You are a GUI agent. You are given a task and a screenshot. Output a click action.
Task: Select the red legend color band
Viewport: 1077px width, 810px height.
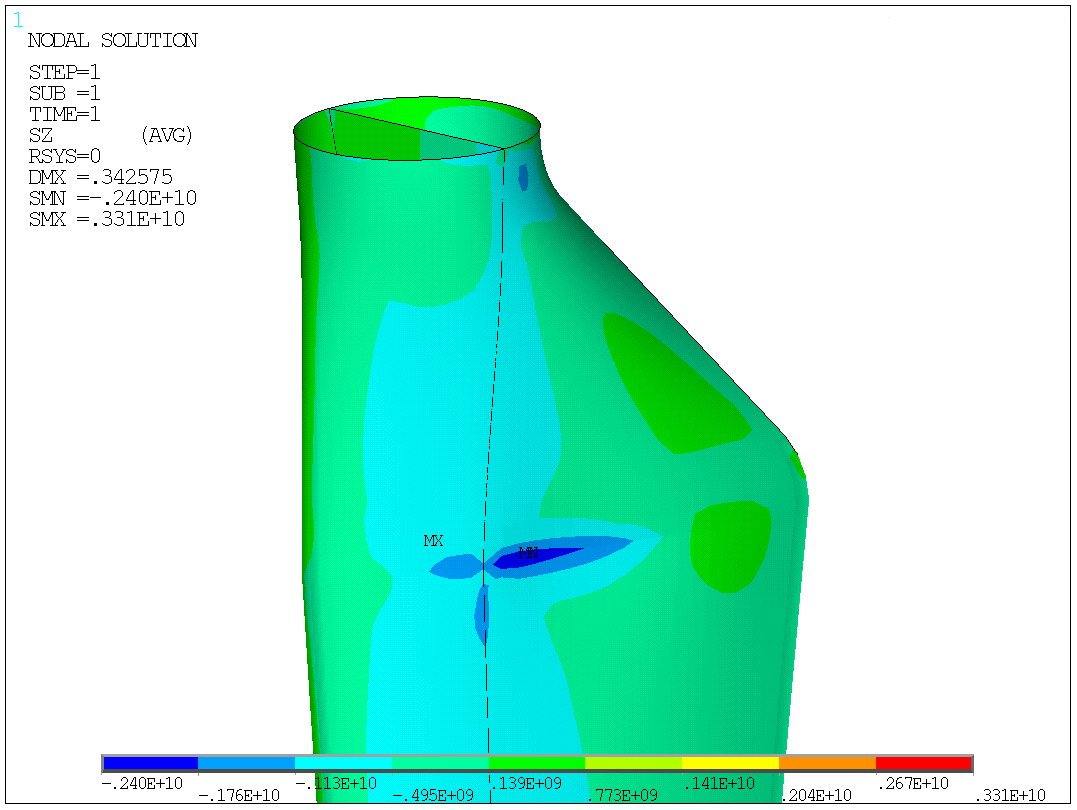click(923, 764)
